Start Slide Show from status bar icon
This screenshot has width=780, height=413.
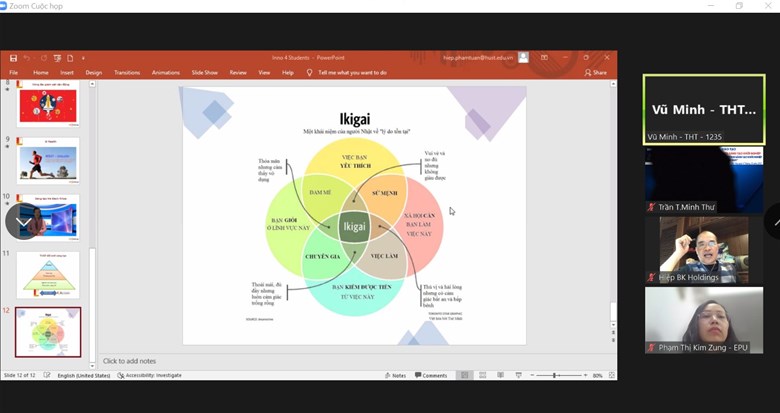pos(517,375)
